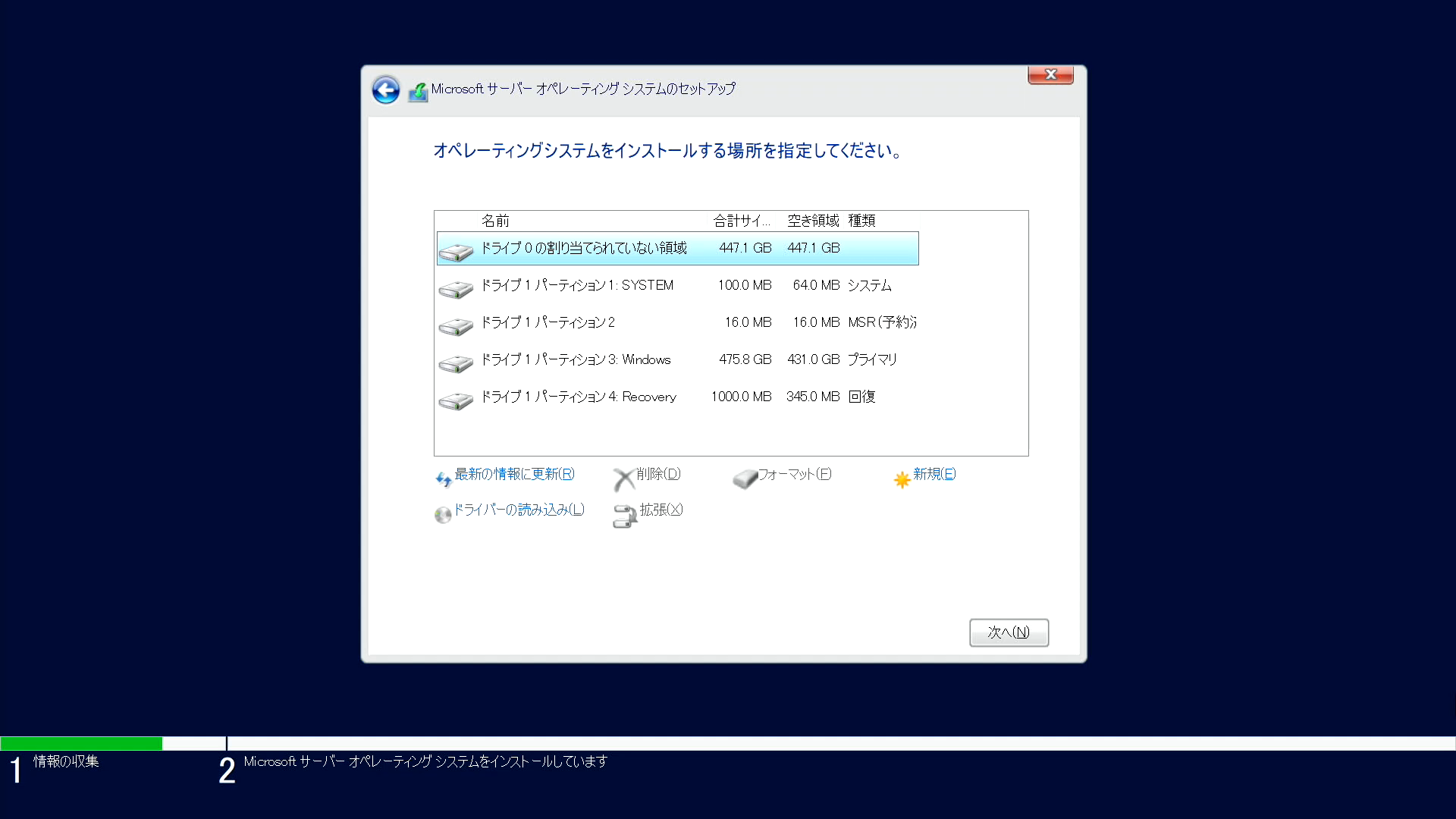
Task: Click step 1 情報の収集 label
Action: [66, 761]
